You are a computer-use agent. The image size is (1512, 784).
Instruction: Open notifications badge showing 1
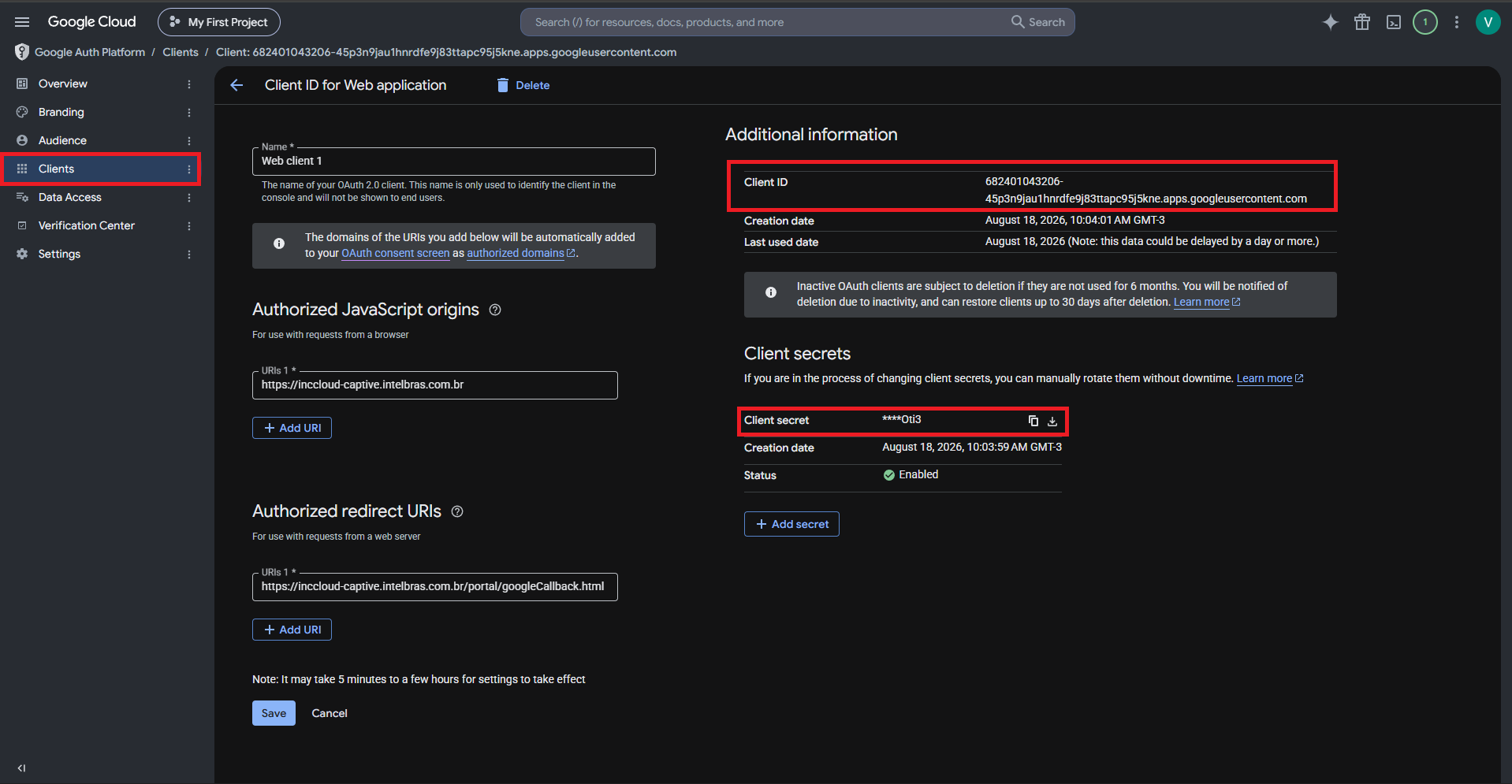[1425, 22]
